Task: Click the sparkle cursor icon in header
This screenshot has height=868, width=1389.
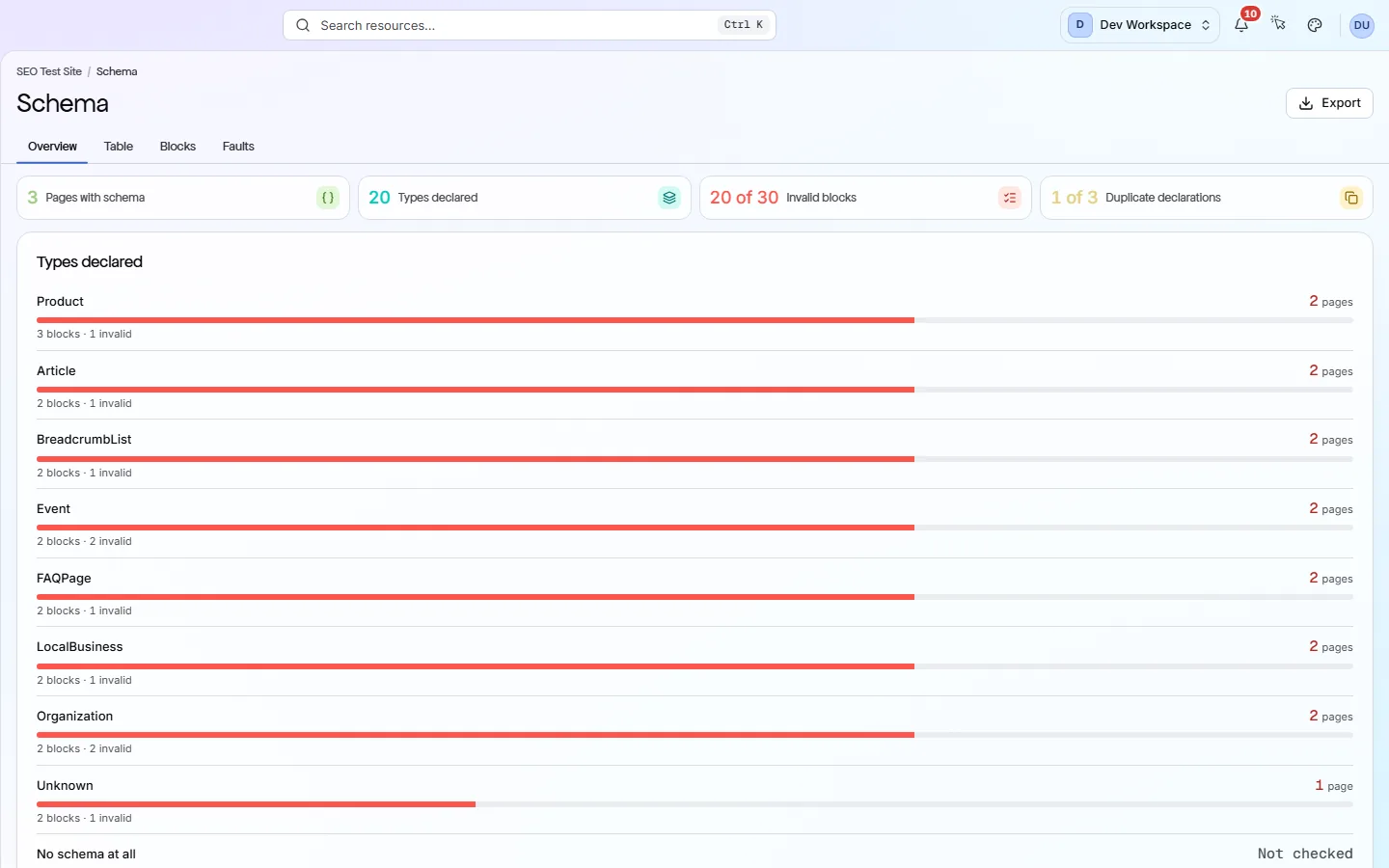Action: [x=1278, y=24]
